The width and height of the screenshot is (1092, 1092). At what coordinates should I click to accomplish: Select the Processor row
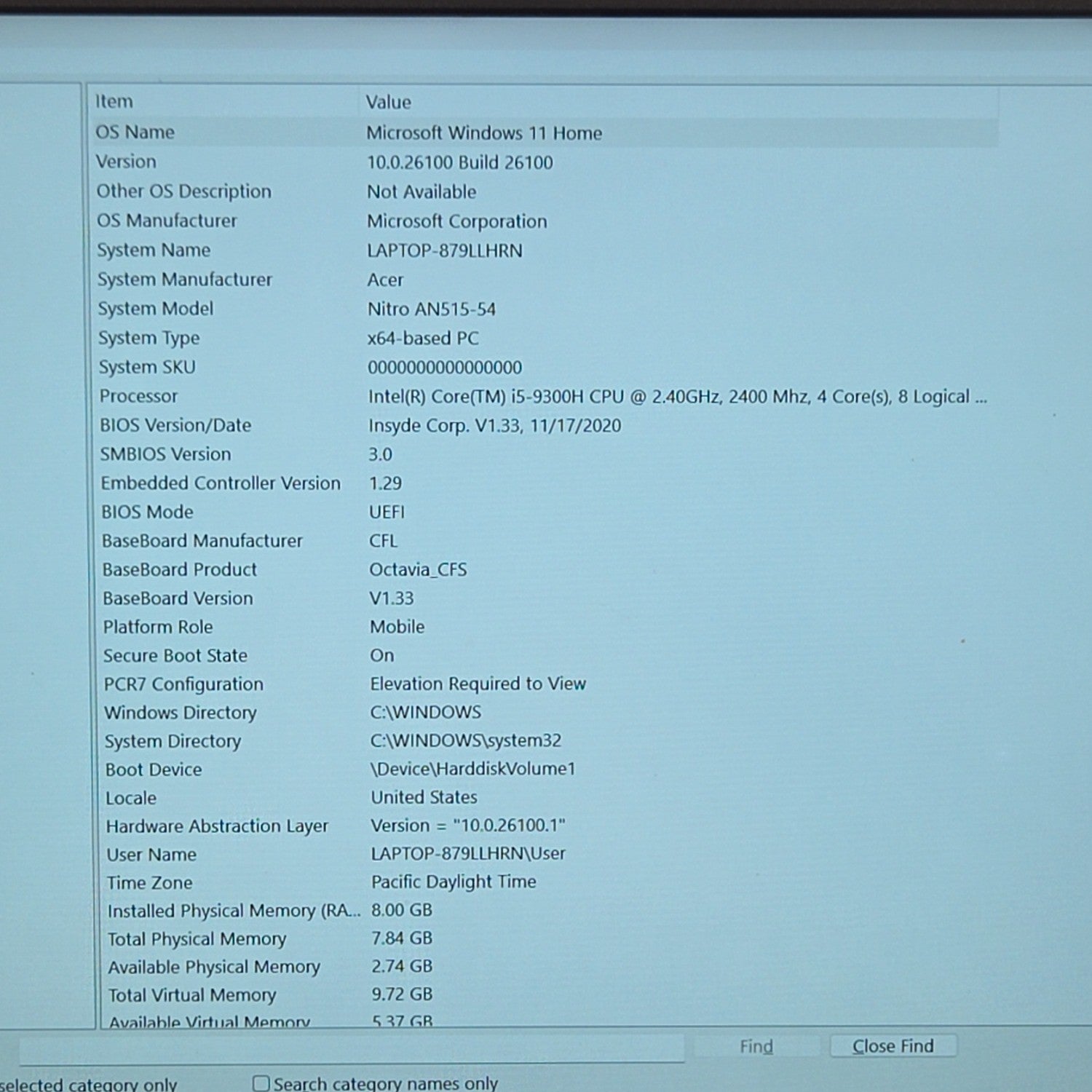point(546,397)
